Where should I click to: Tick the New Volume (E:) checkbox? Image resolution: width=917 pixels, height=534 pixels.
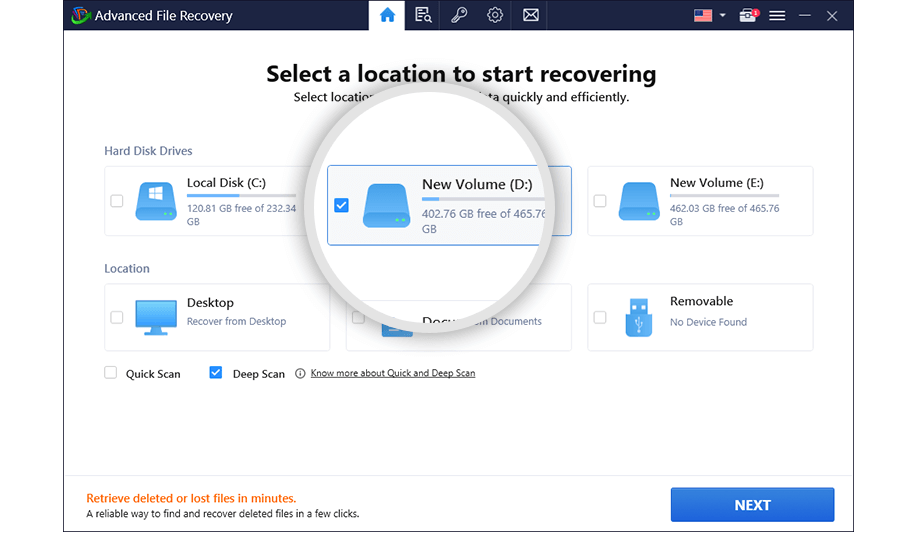click(x=600, y=201)
